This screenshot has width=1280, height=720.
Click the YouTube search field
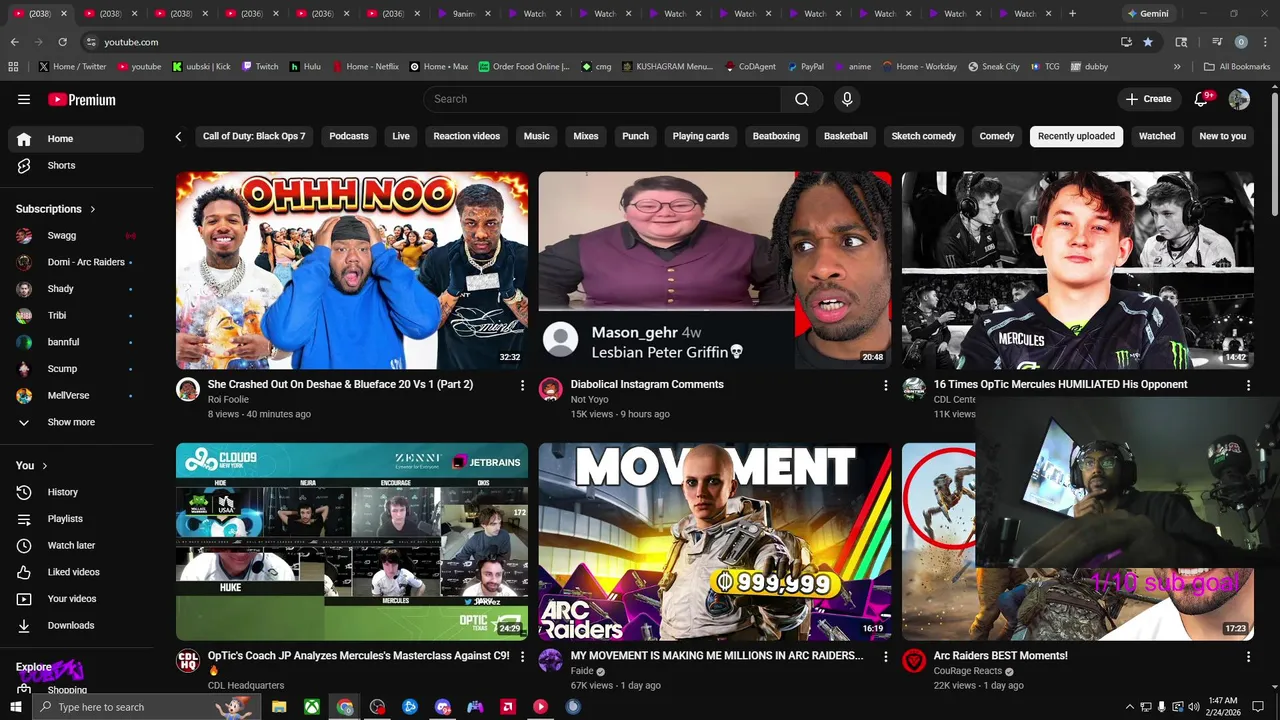coord(602,99)
